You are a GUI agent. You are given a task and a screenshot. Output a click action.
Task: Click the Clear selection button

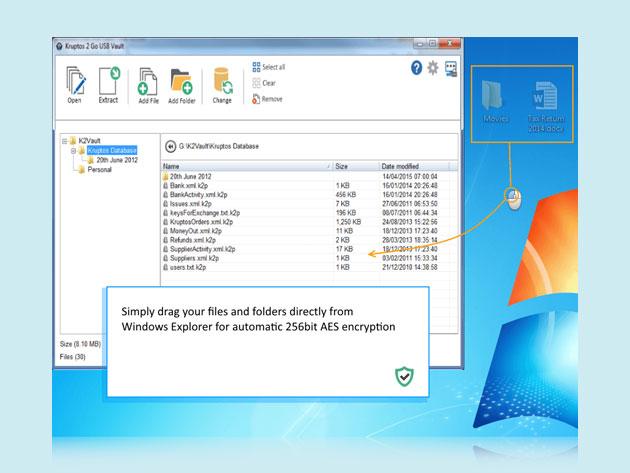265,83
